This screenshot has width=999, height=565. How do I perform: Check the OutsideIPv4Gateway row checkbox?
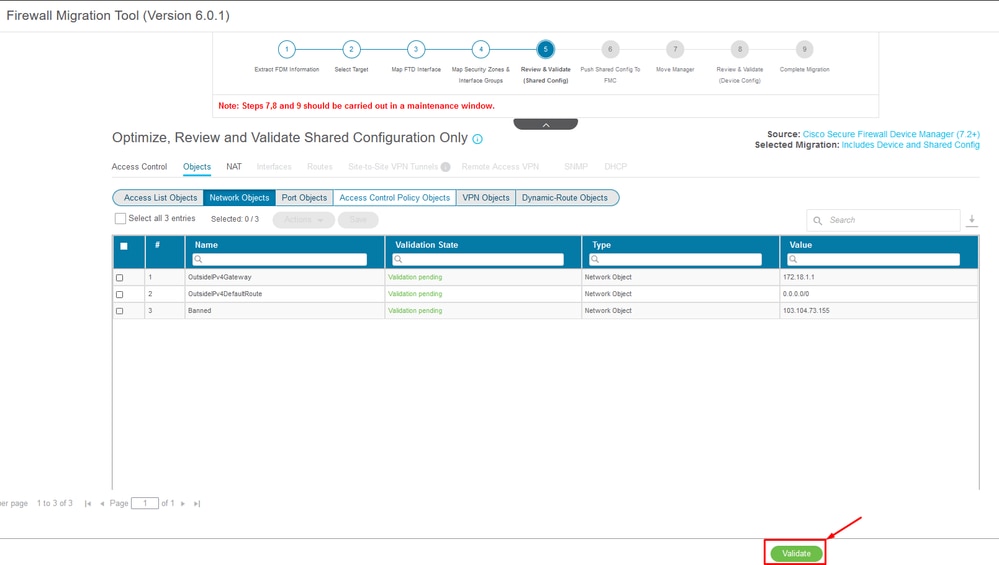pyautogui.click(x=120, y=278)
